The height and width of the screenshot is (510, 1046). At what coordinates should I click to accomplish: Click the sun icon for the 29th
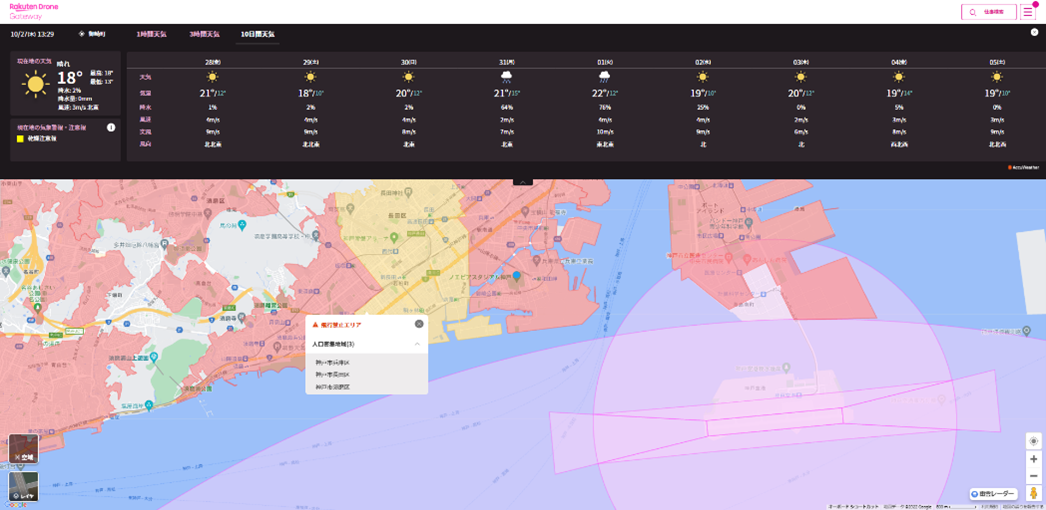tap(310, 77)
